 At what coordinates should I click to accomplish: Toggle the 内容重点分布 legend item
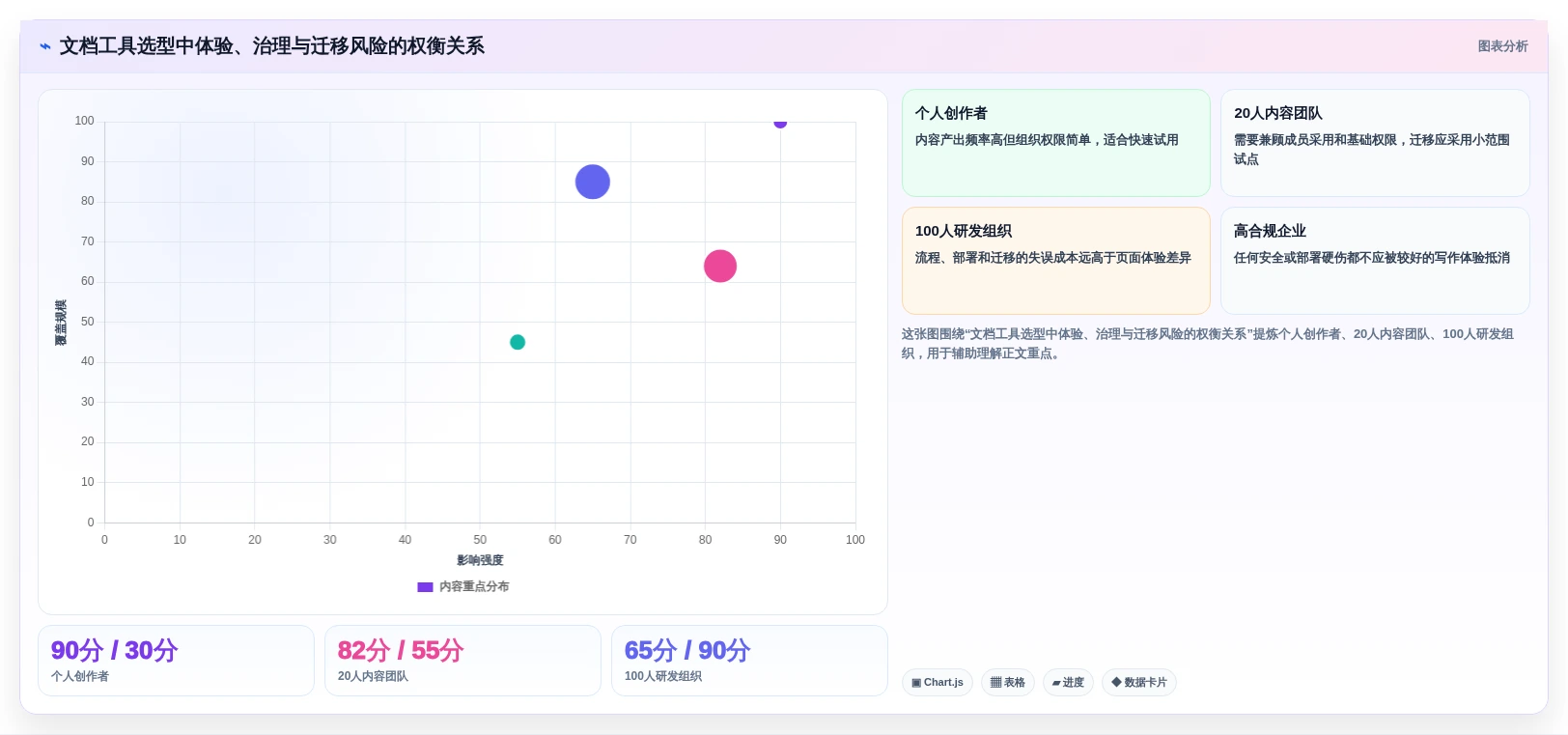[x=463, y=586]
